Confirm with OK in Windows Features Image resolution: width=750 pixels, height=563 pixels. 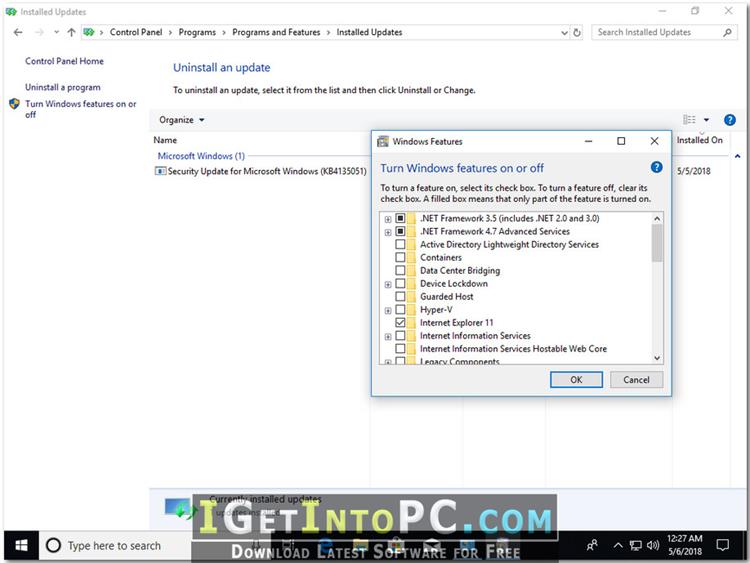click(576, 380)
